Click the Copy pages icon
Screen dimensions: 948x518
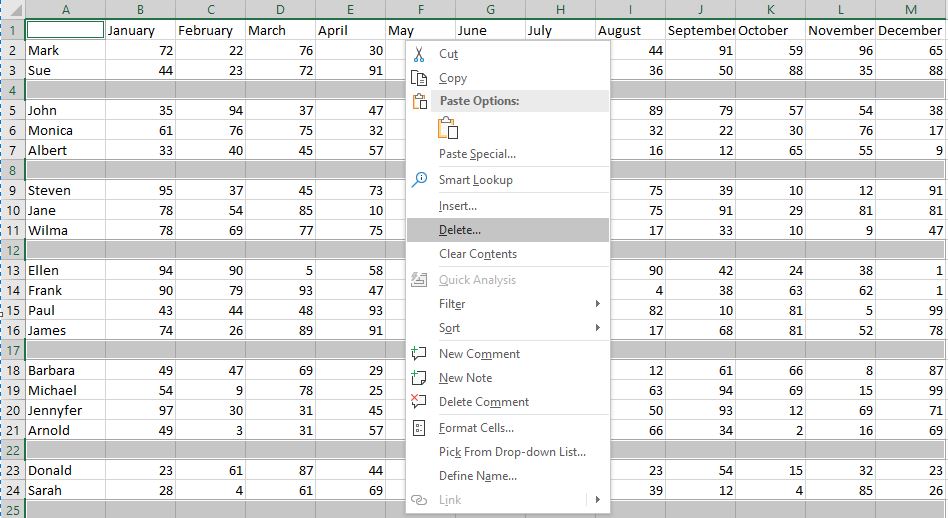[419, 78]
